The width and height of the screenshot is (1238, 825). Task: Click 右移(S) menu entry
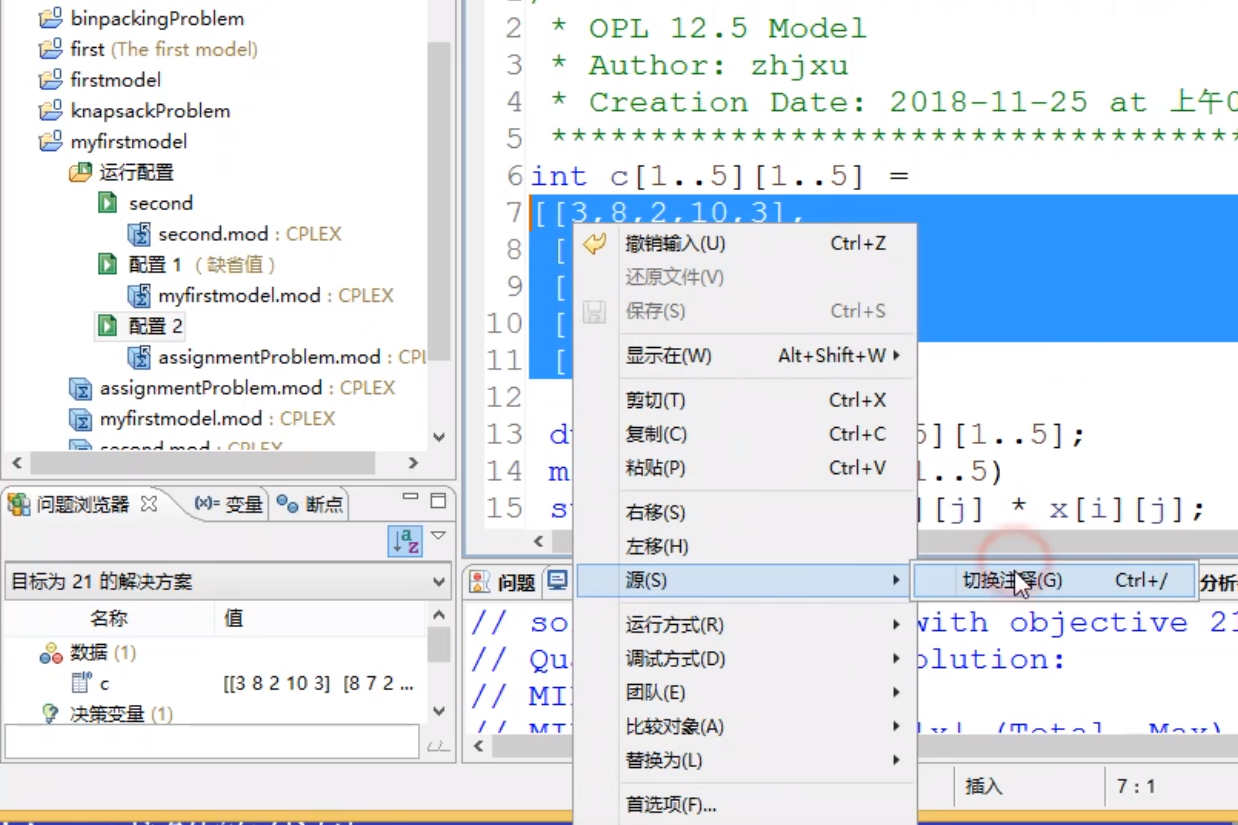pyautogui.click(x=745, y=513)
